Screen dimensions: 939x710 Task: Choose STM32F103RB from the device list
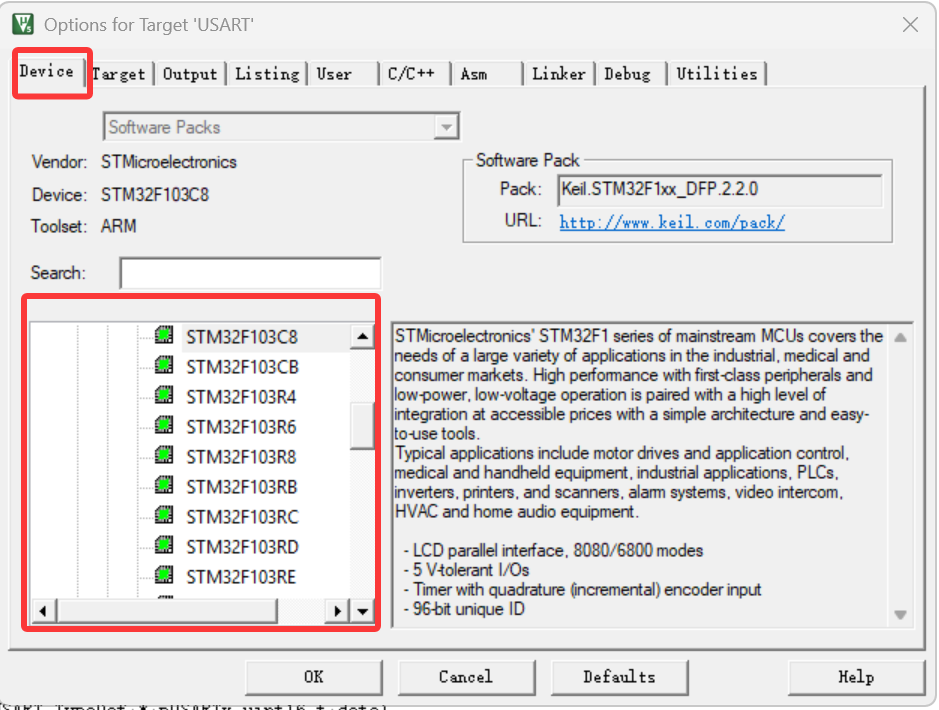tap(241, 487)
